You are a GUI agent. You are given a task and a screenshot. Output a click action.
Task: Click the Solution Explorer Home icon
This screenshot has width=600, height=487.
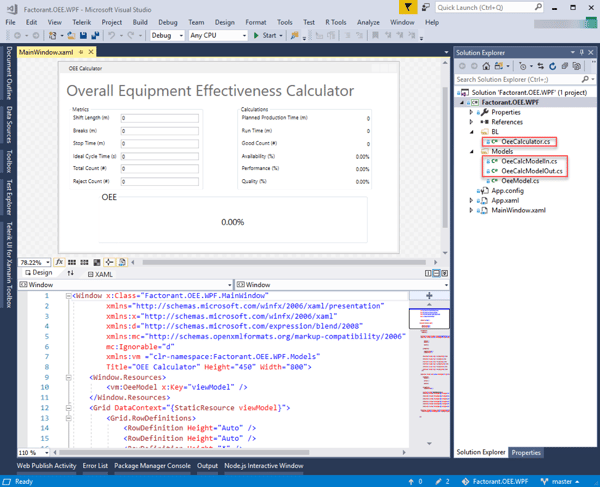[x=486, y=66]
